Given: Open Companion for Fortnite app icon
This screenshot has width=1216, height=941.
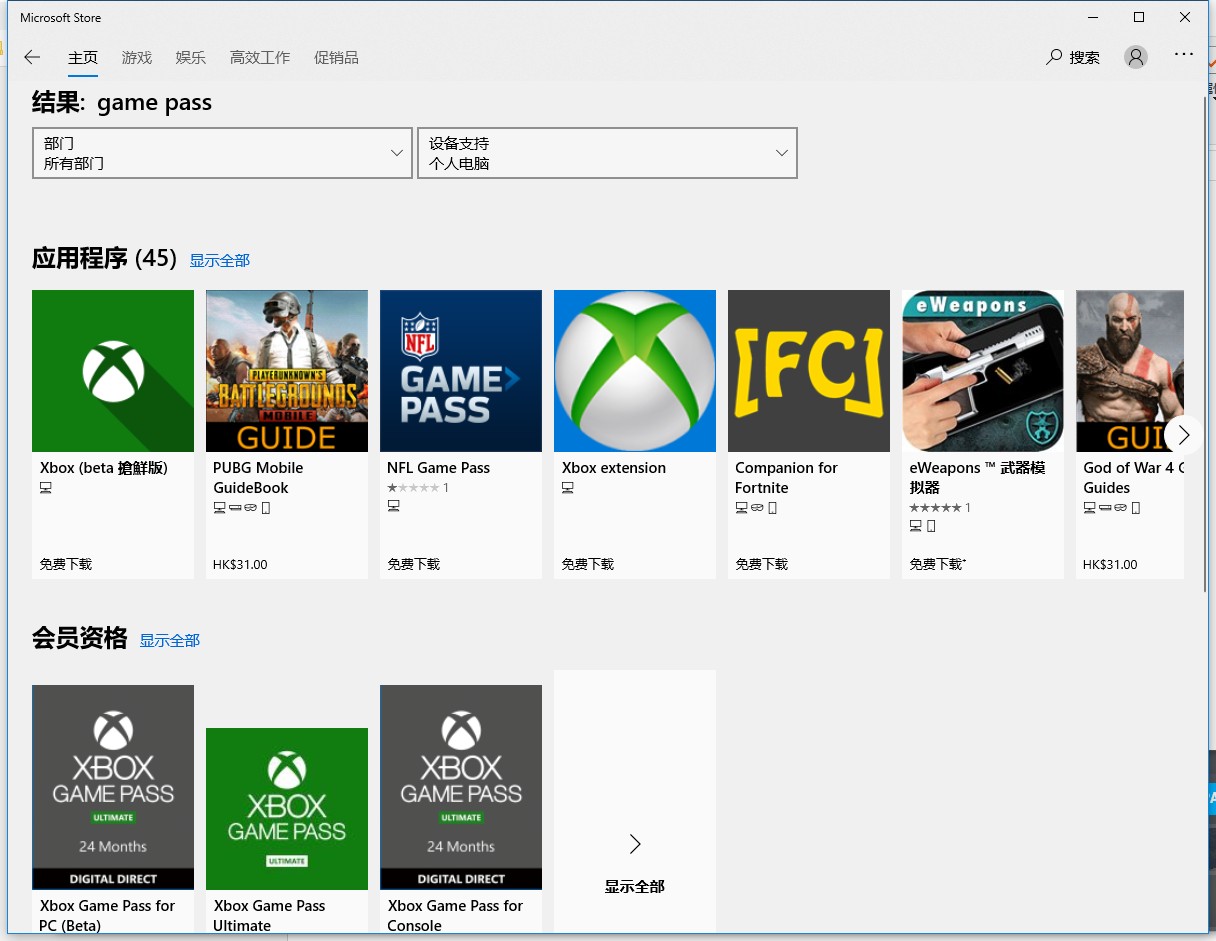Looking at the screenshot, I should click(809, 371).
